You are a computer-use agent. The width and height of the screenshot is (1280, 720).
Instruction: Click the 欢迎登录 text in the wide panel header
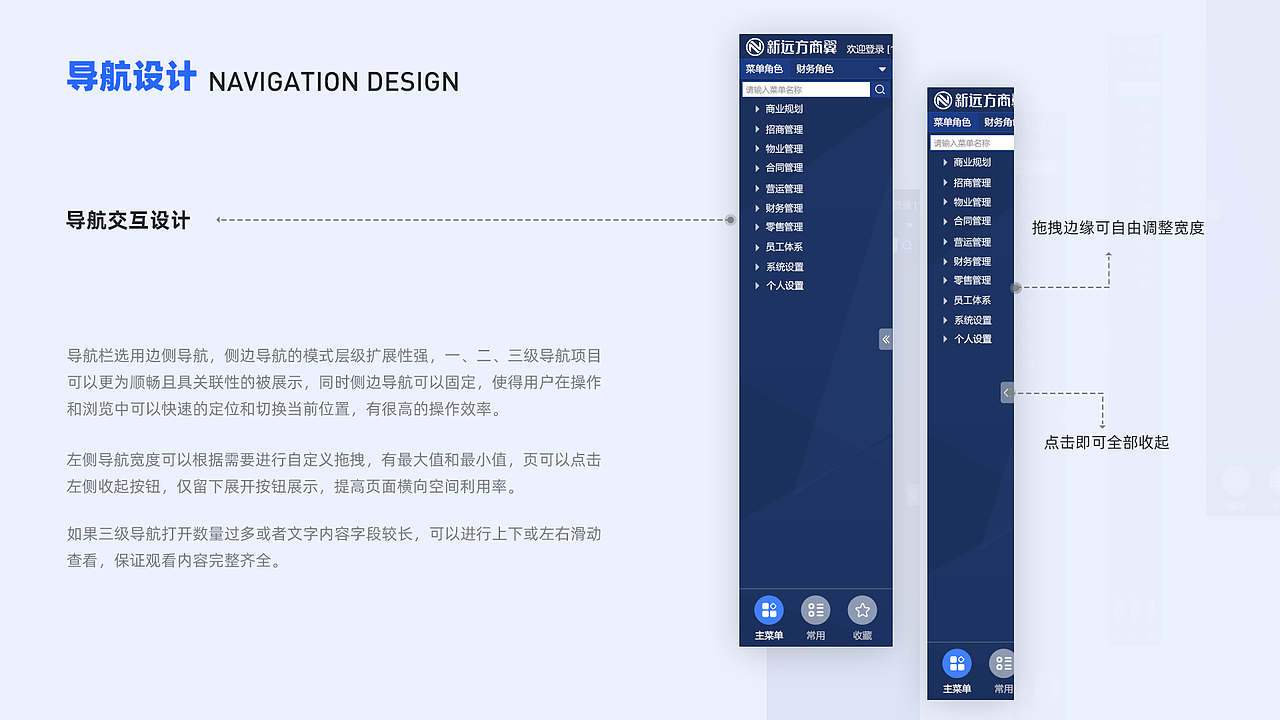[866, 49]
